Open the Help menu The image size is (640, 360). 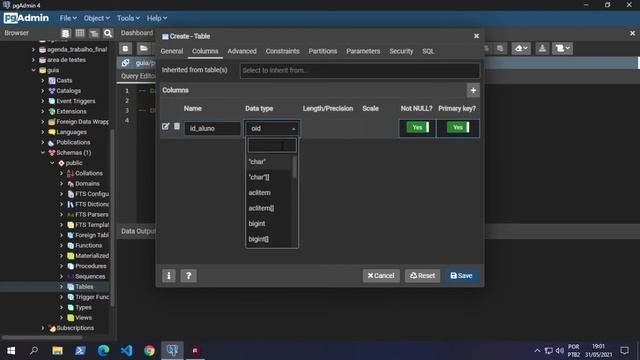point(157,18)
